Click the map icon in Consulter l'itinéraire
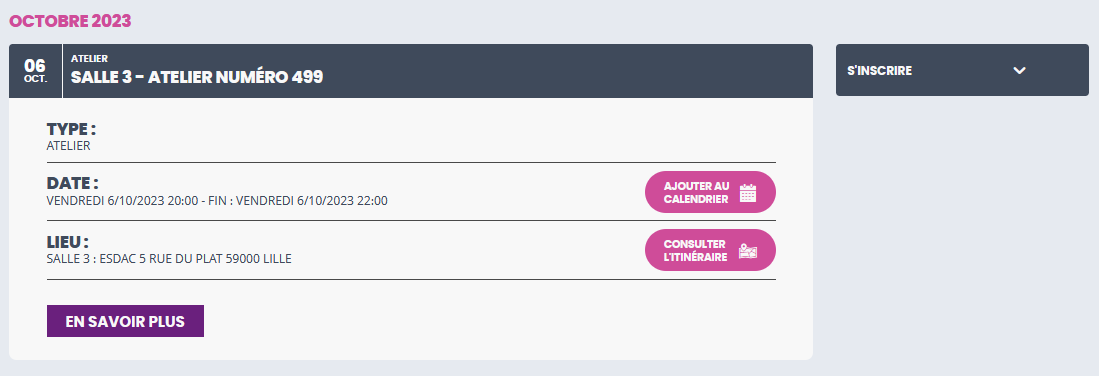Screen dimensions: 1099x376 (748, 251)
